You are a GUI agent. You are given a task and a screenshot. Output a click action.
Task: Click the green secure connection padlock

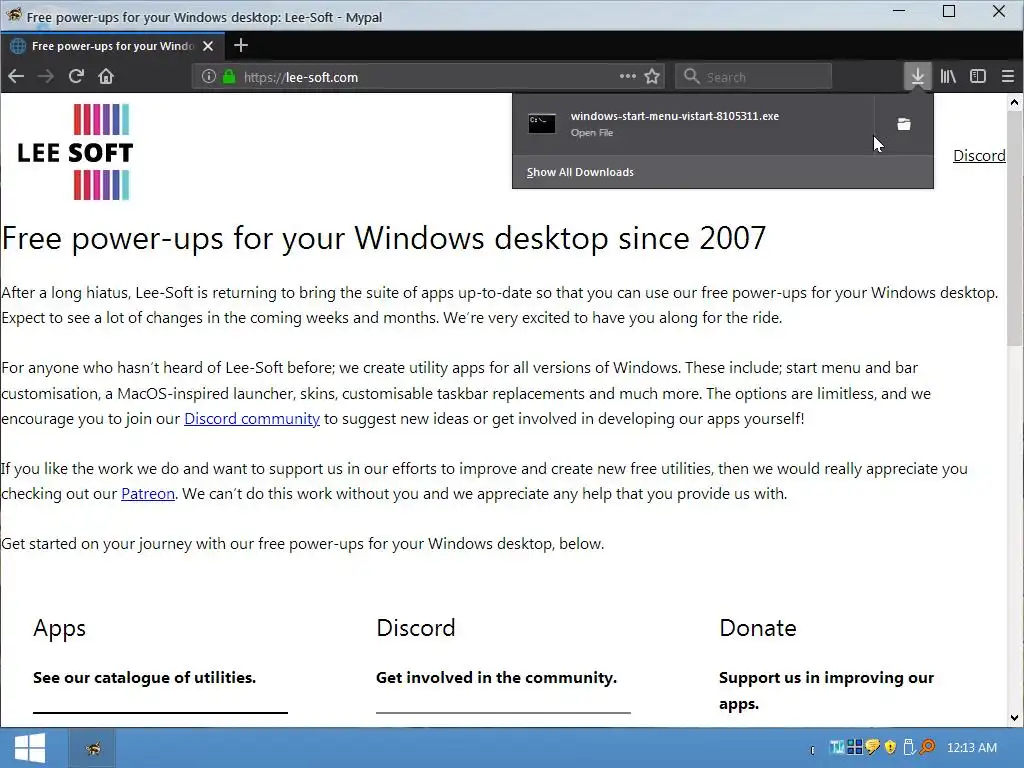(x=229, y=76)
